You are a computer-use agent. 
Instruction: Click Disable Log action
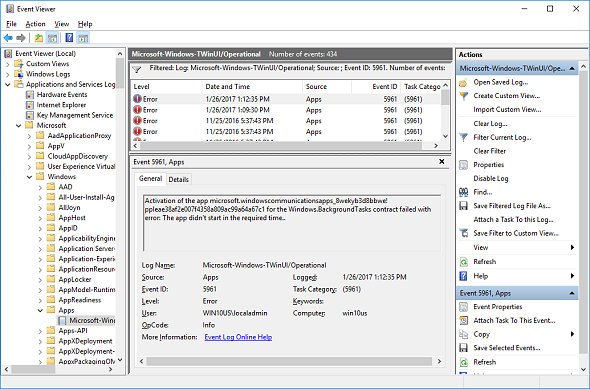(491, 179)
